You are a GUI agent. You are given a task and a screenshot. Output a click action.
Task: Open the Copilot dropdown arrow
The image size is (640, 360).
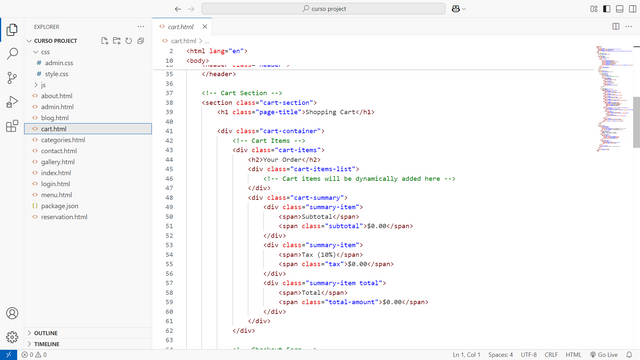click(464, 9)
